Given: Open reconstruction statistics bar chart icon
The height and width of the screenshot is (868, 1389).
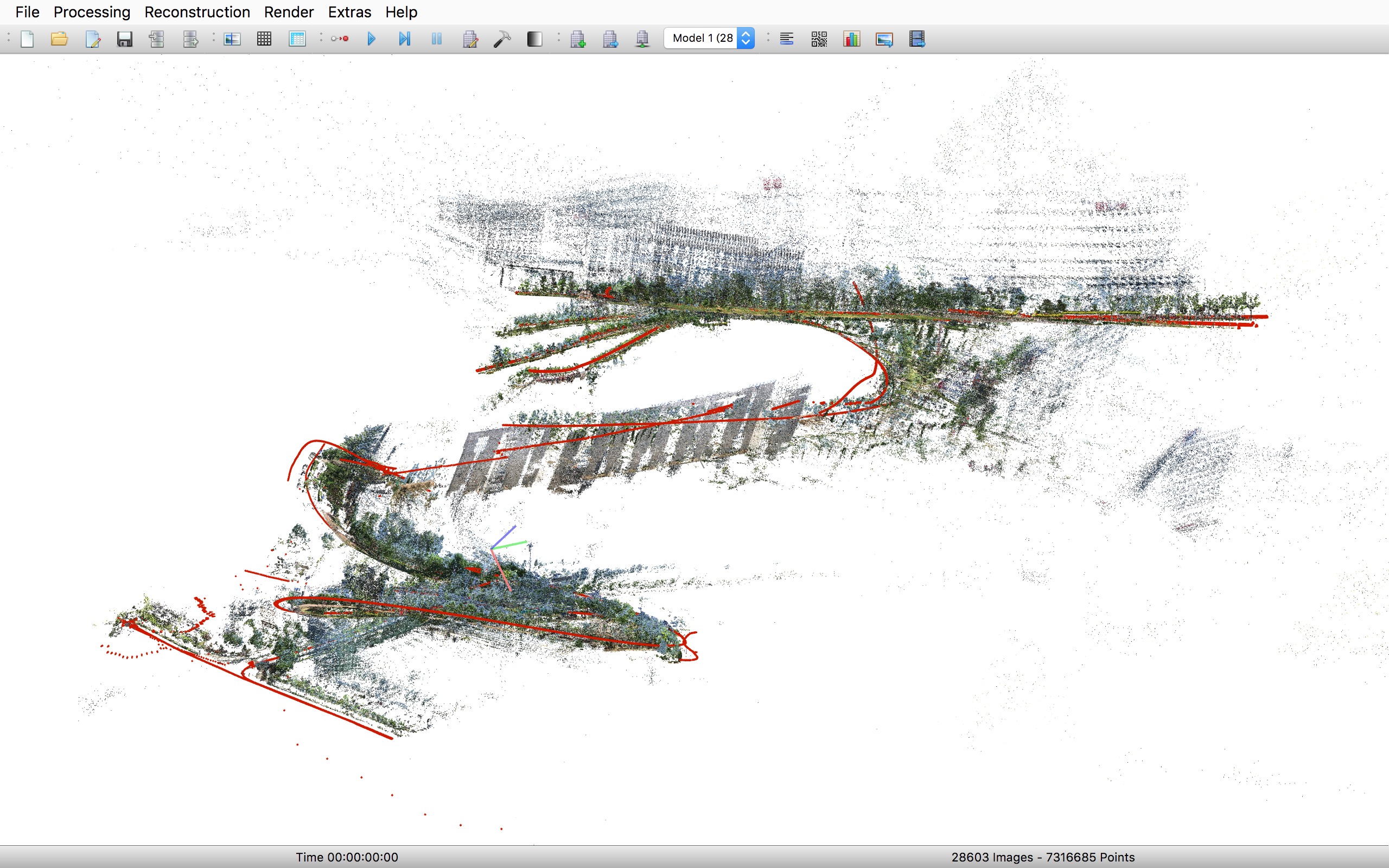Looking at the screenshot, I should coord(851,39).
